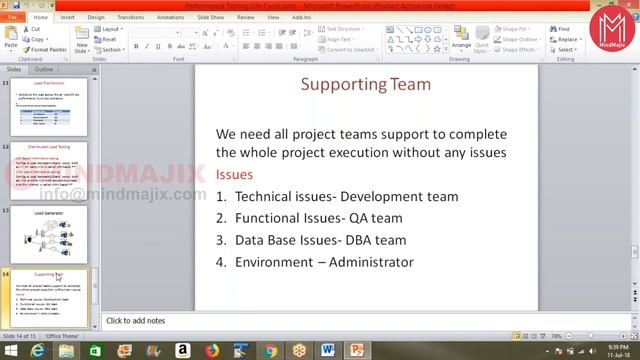Select the Rectangle shape in gallery
The height and width of the screenshot is (360, 640).
tap(418, 30)
